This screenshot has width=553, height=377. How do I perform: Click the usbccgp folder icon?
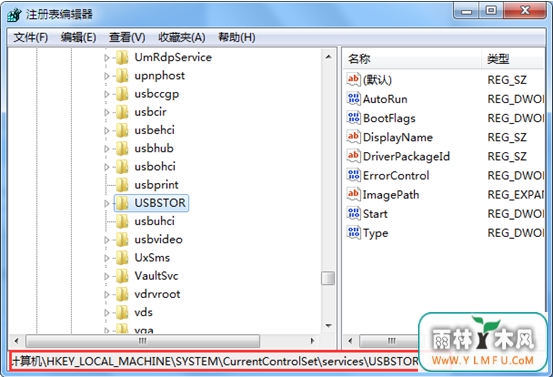(x=122, y=94)
